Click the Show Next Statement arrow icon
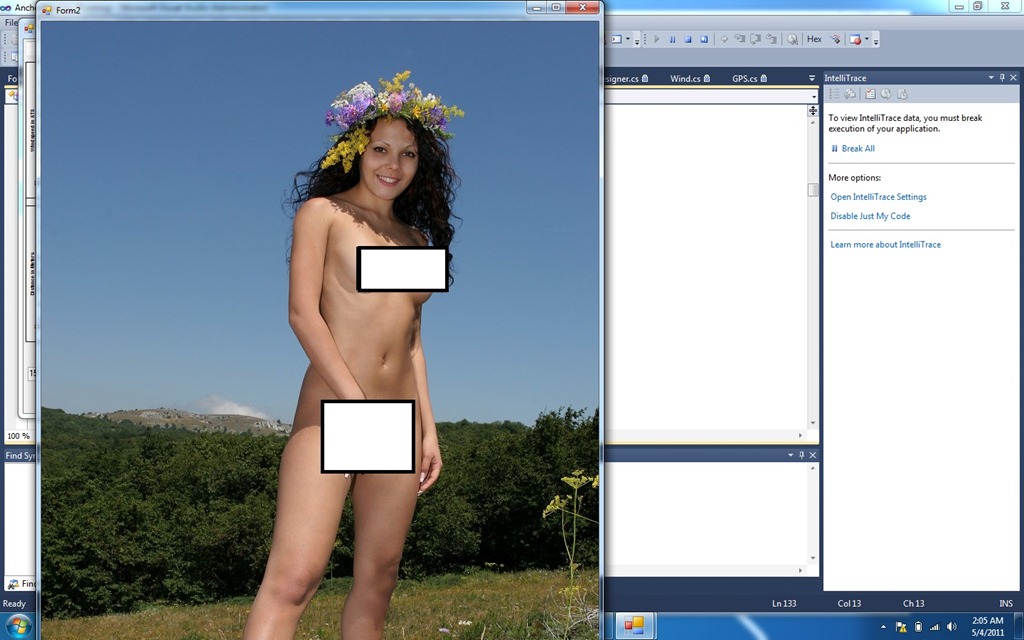 (x=724, y=39)
